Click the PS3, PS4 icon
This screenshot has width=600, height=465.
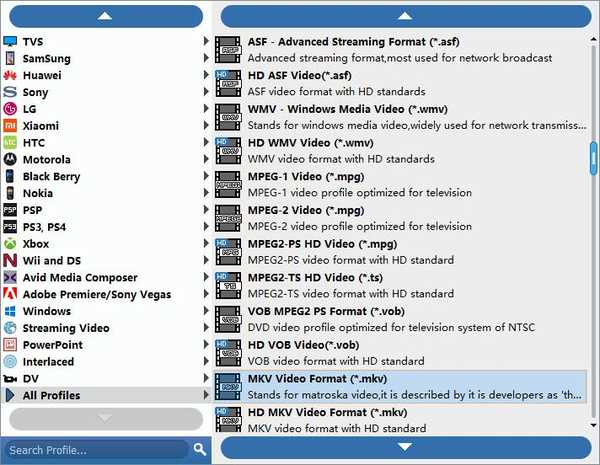click(10, 227)
